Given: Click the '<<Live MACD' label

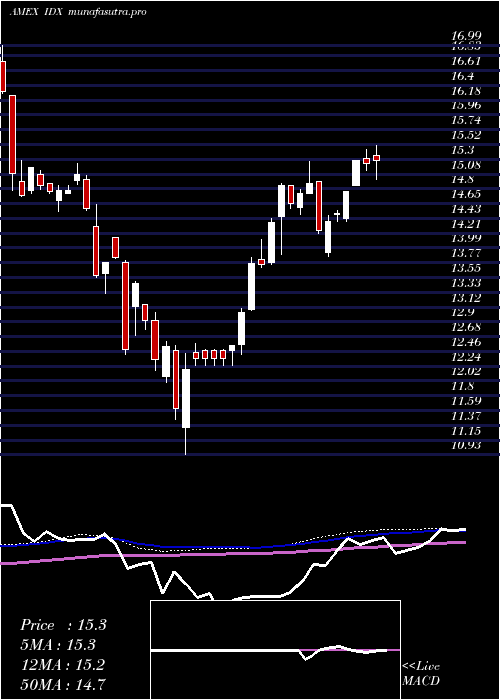Looking at the screenshot, I should (421, 674).
